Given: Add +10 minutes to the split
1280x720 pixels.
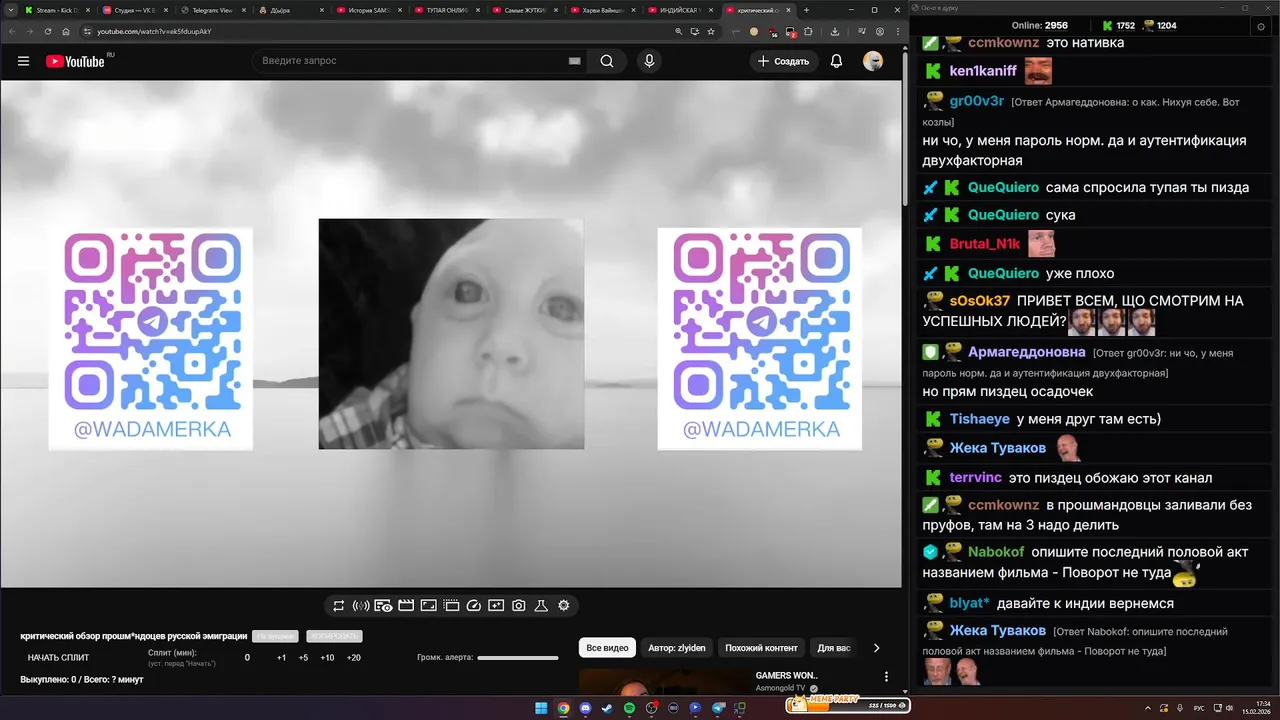Looking at the screenshot, I should pyautogui.click(x=327, y=658).
